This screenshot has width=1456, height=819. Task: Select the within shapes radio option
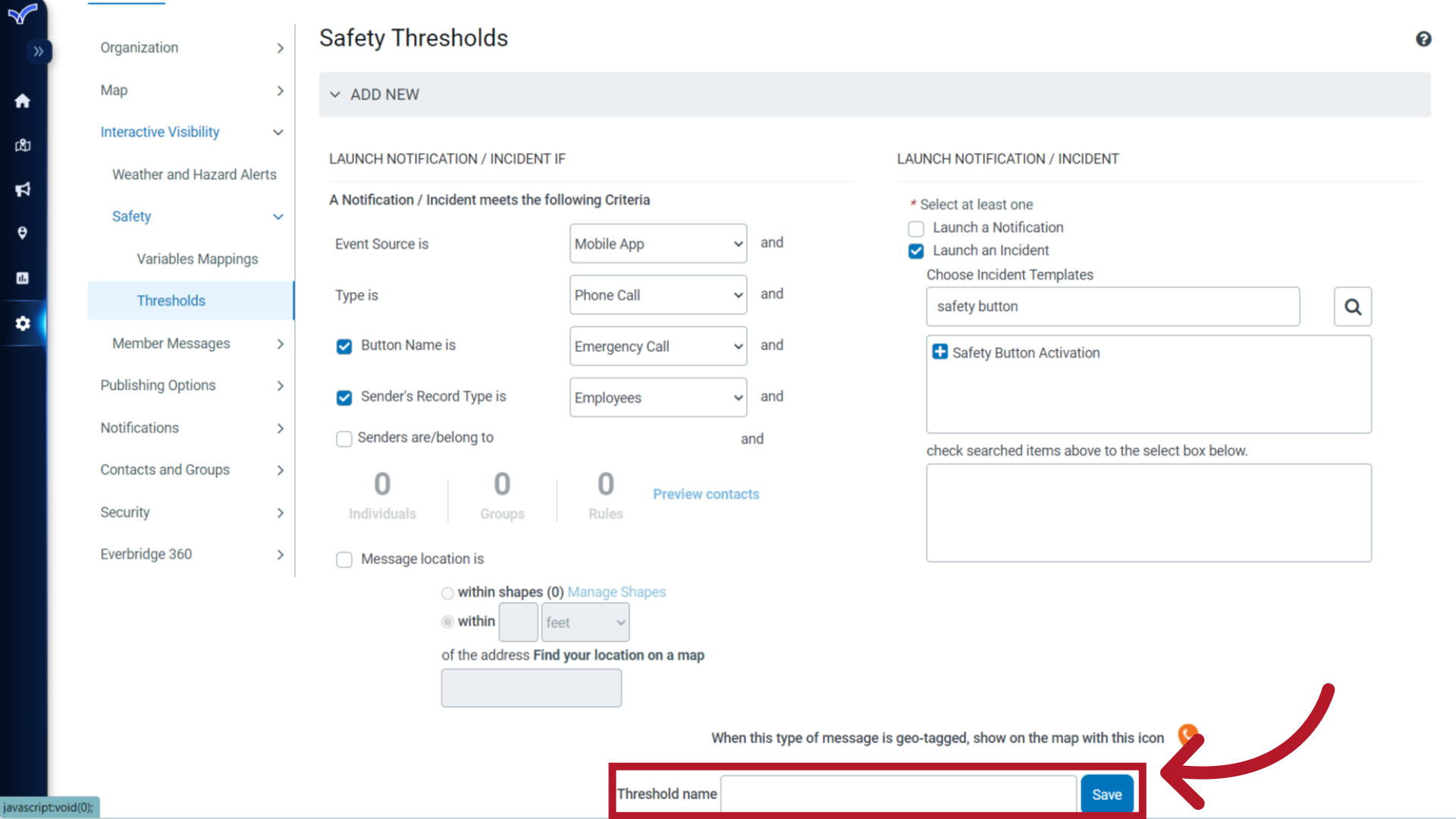point(447,593)
